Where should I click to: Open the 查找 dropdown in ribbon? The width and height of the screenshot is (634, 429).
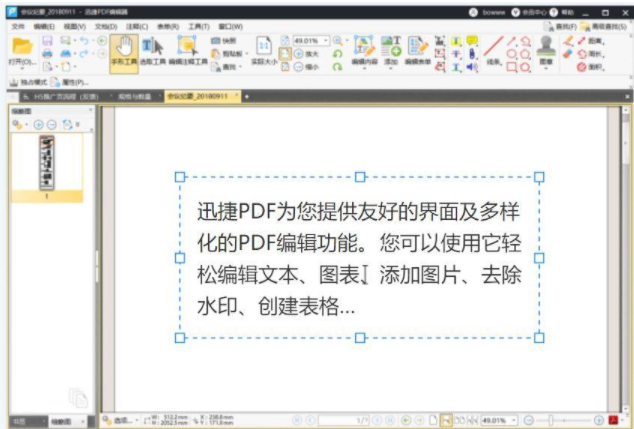pos(226,67)
